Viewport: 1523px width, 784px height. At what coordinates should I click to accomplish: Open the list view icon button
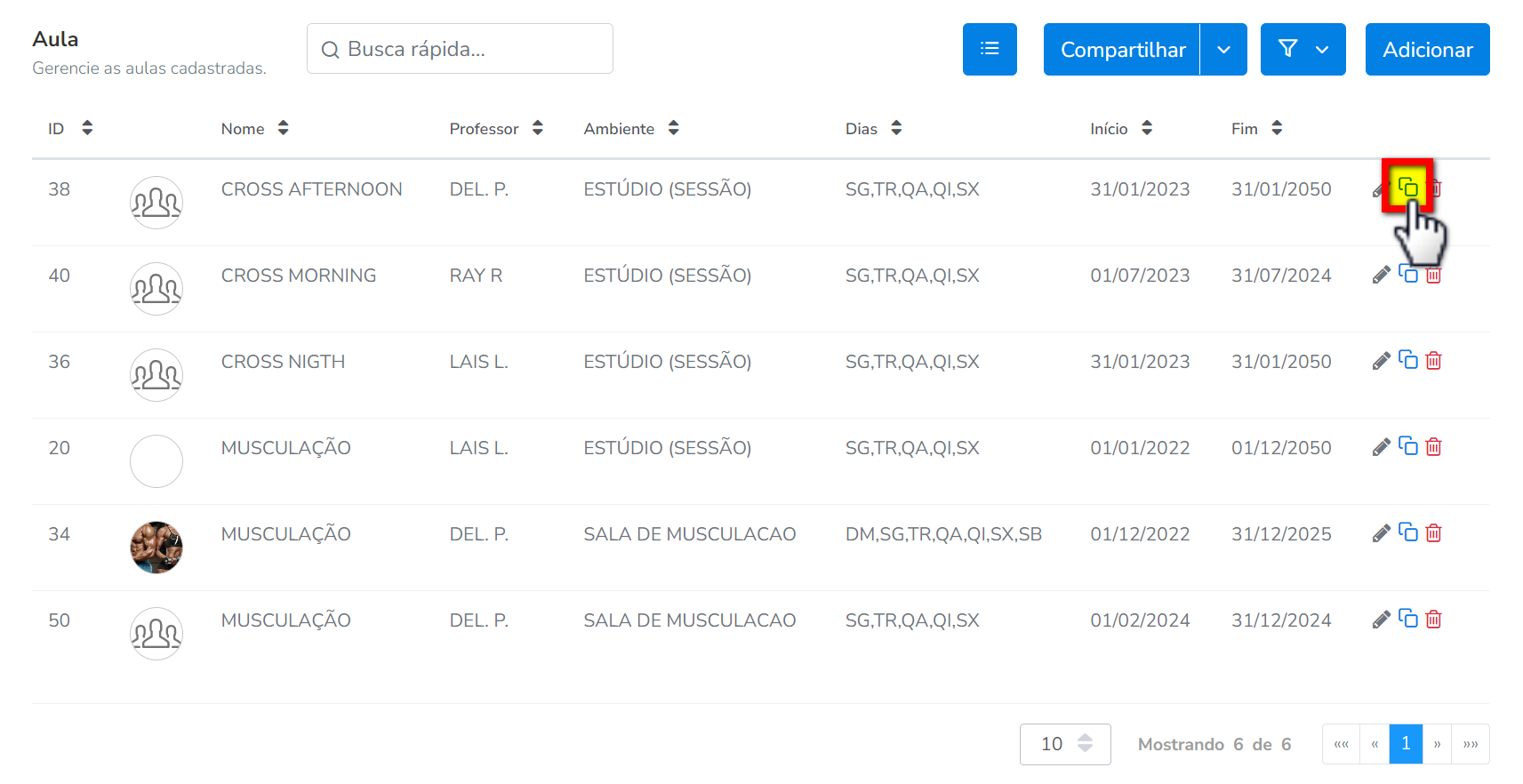(x=989, y=50)
